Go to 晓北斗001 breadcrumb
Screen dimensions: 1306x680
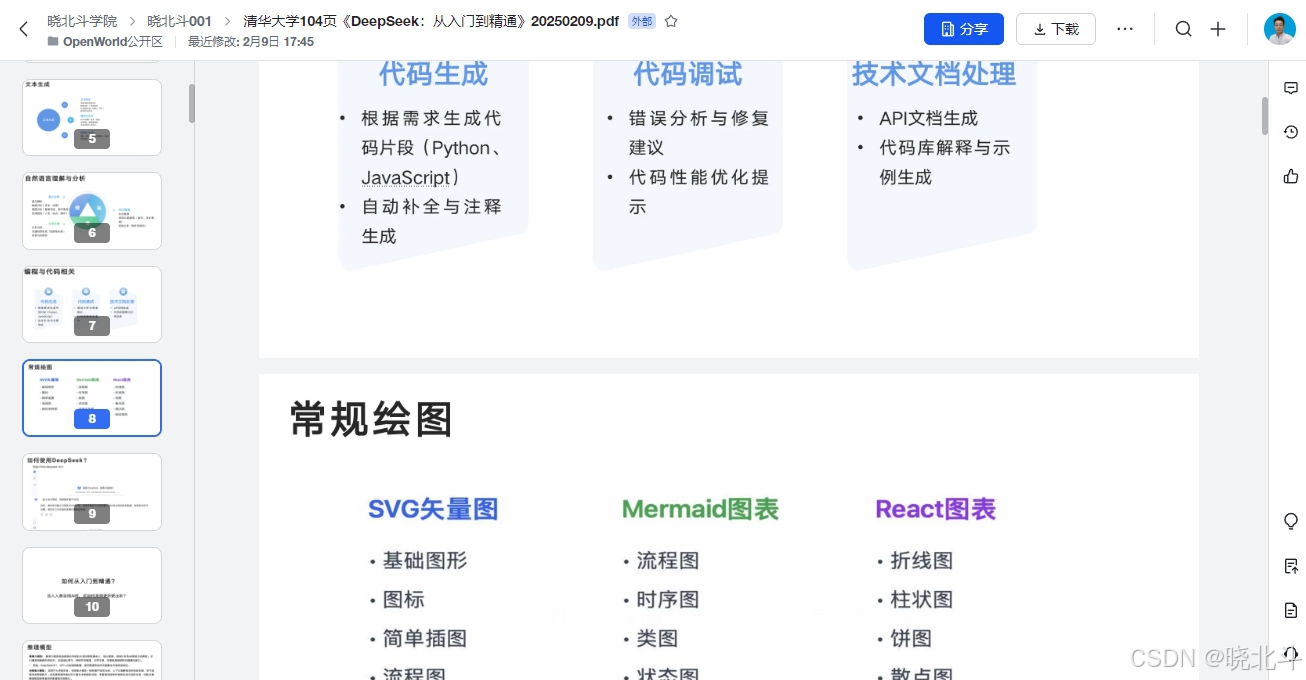click(179, 21)
